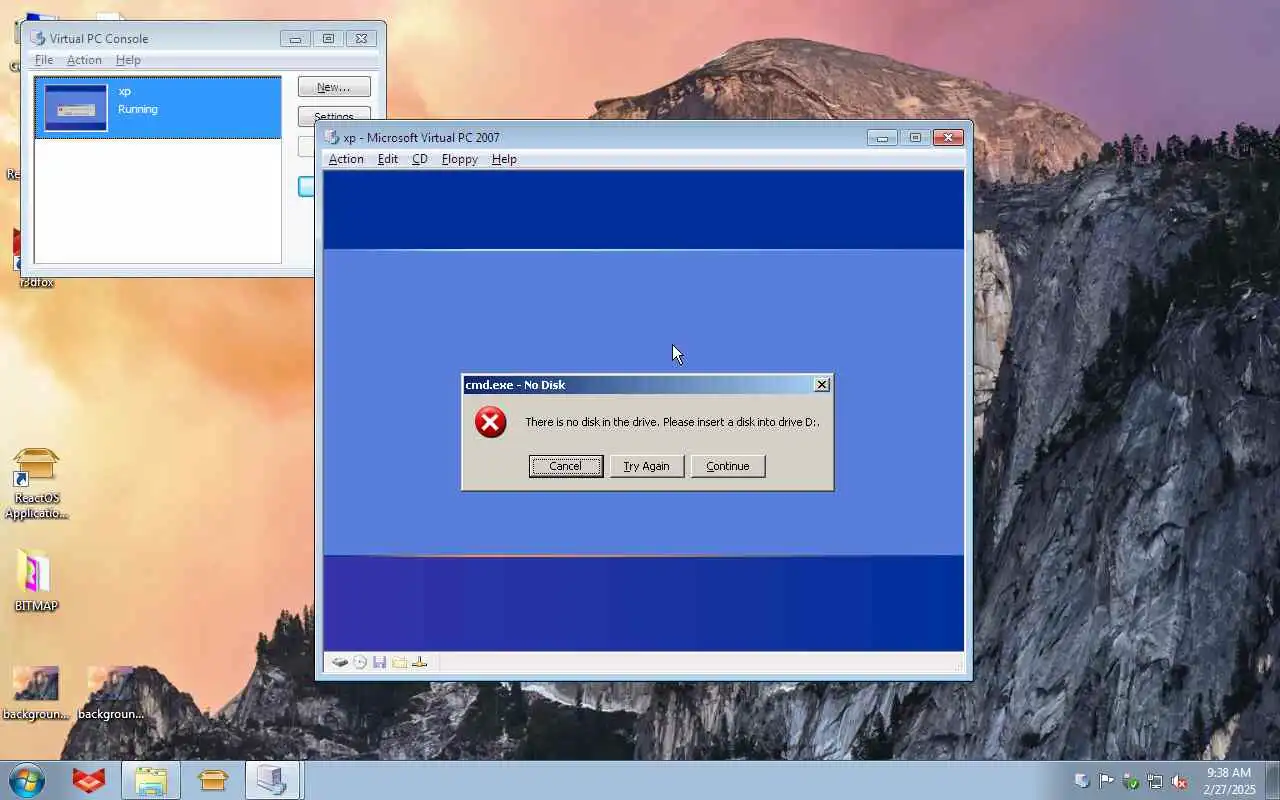The width and height of the screenshot is (1280, 800).
Task: Click the Virtual PC tray icon
Action: pos(1082,781)
